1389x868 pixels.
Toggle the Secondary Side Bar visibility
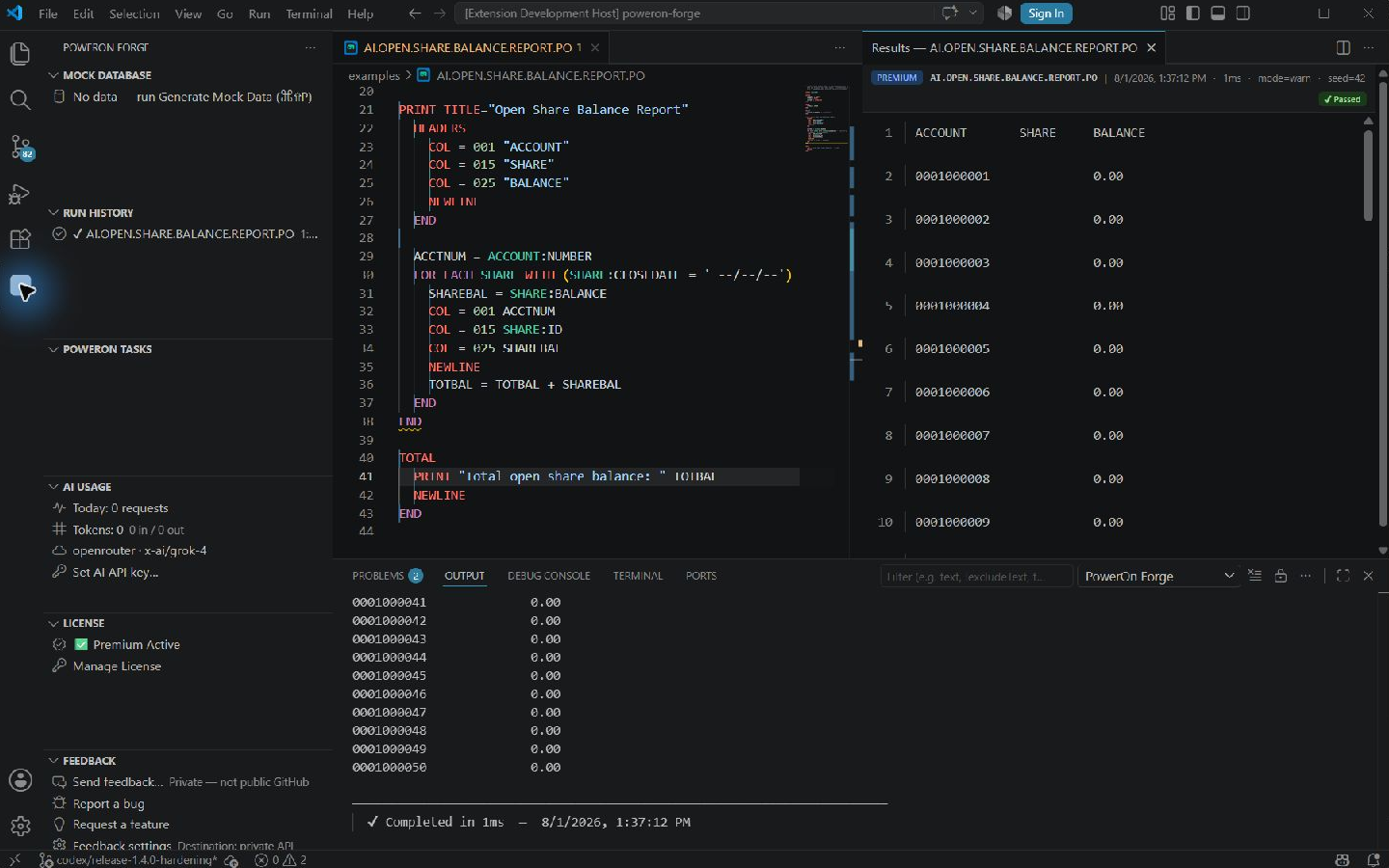click(x=1243, y=14)
